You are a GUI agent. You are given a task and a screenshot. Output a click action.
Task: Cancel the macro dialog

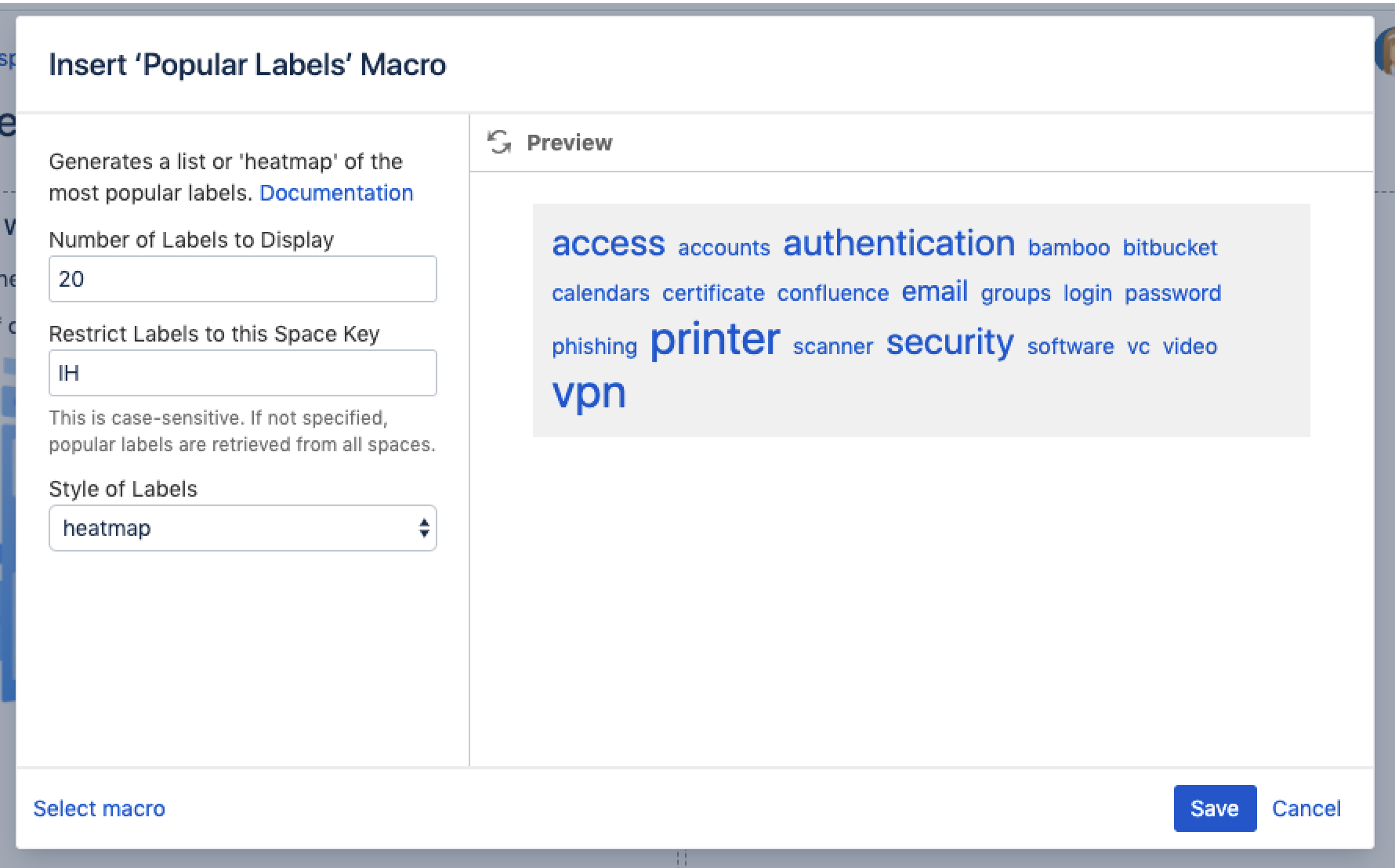click(1306, 808)
